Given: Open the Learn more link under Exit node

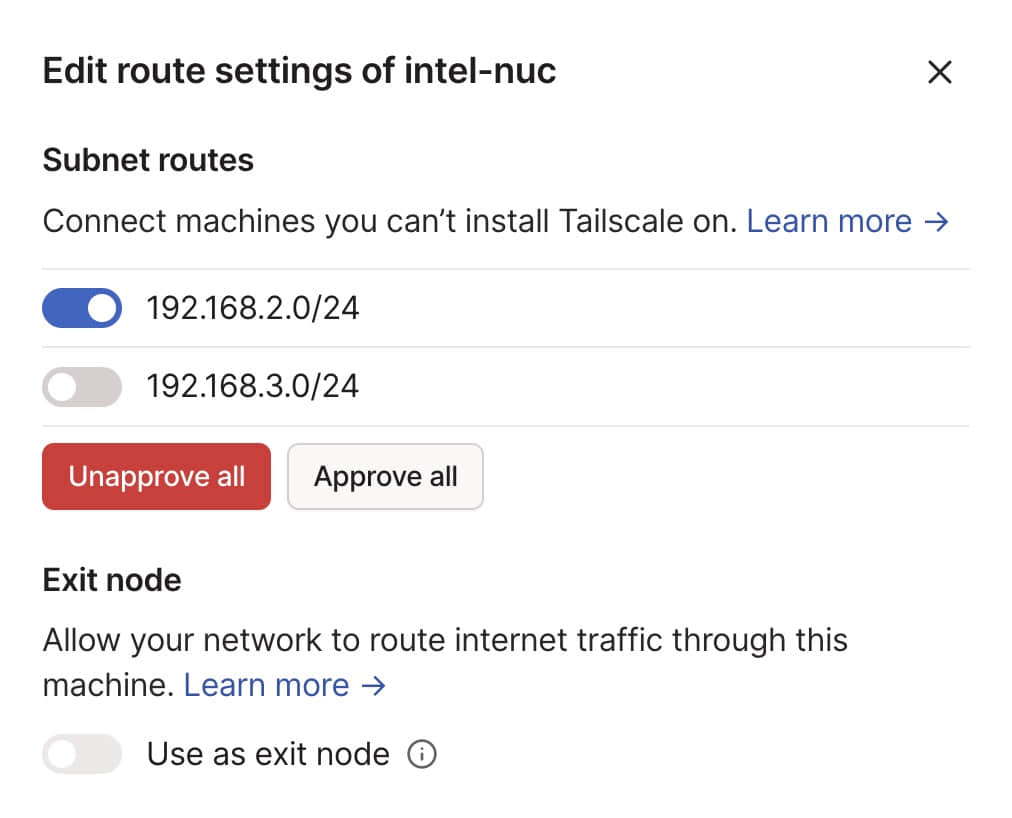Looking at the screenshot, I should click(x=267, y=685).
